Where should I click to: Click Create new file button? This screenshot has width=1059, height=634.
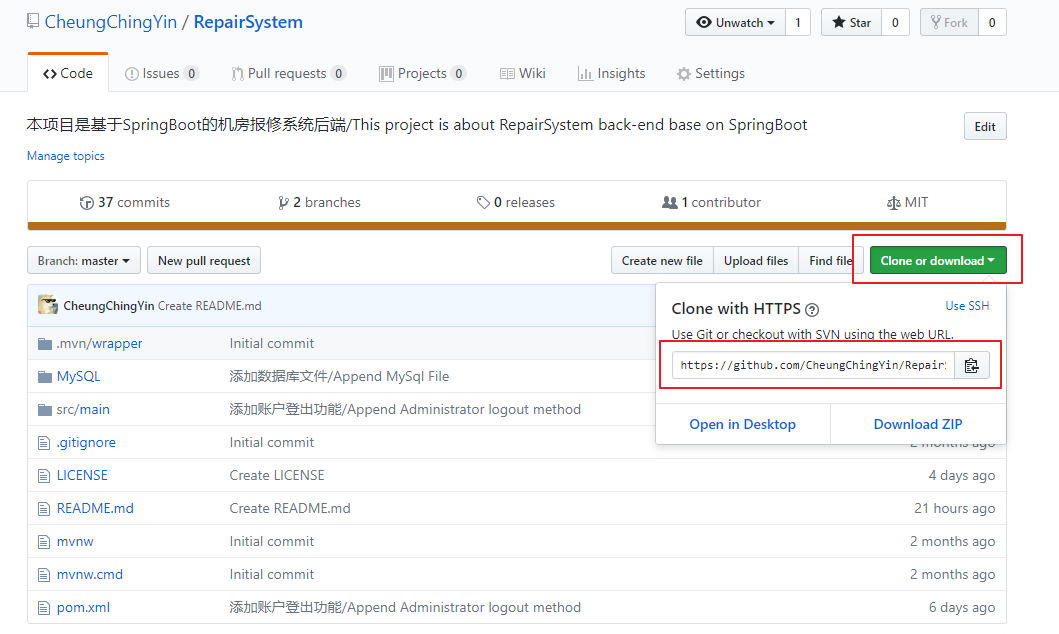click(x=662, y=261)
